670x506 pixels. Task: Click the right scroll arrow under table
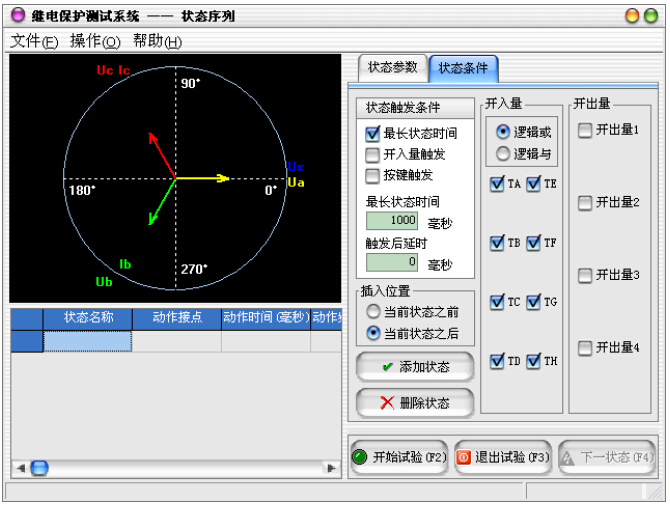pos(329,468)
